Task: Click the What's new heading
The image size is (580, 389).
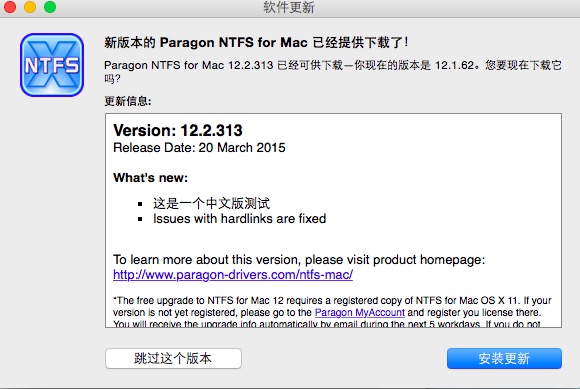Action: click(x=151, y=178)
